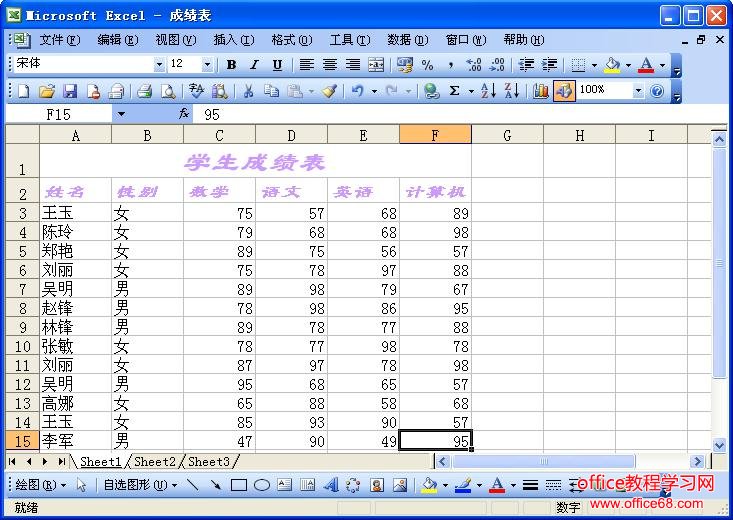Open the 数据 (Data) menu
Image resolution: width=733 pixels, height=520 pixels.
pos(408,40)
